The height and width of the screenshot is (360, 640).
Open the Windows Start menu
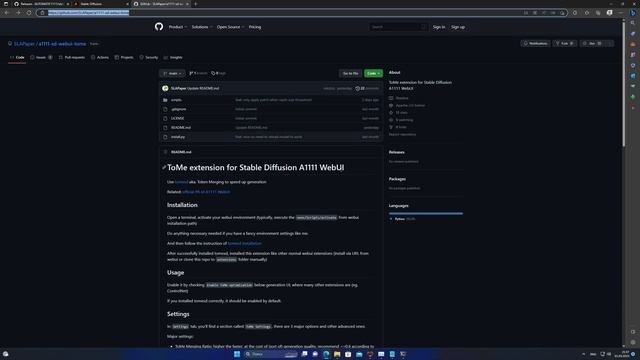coord(237,354)
